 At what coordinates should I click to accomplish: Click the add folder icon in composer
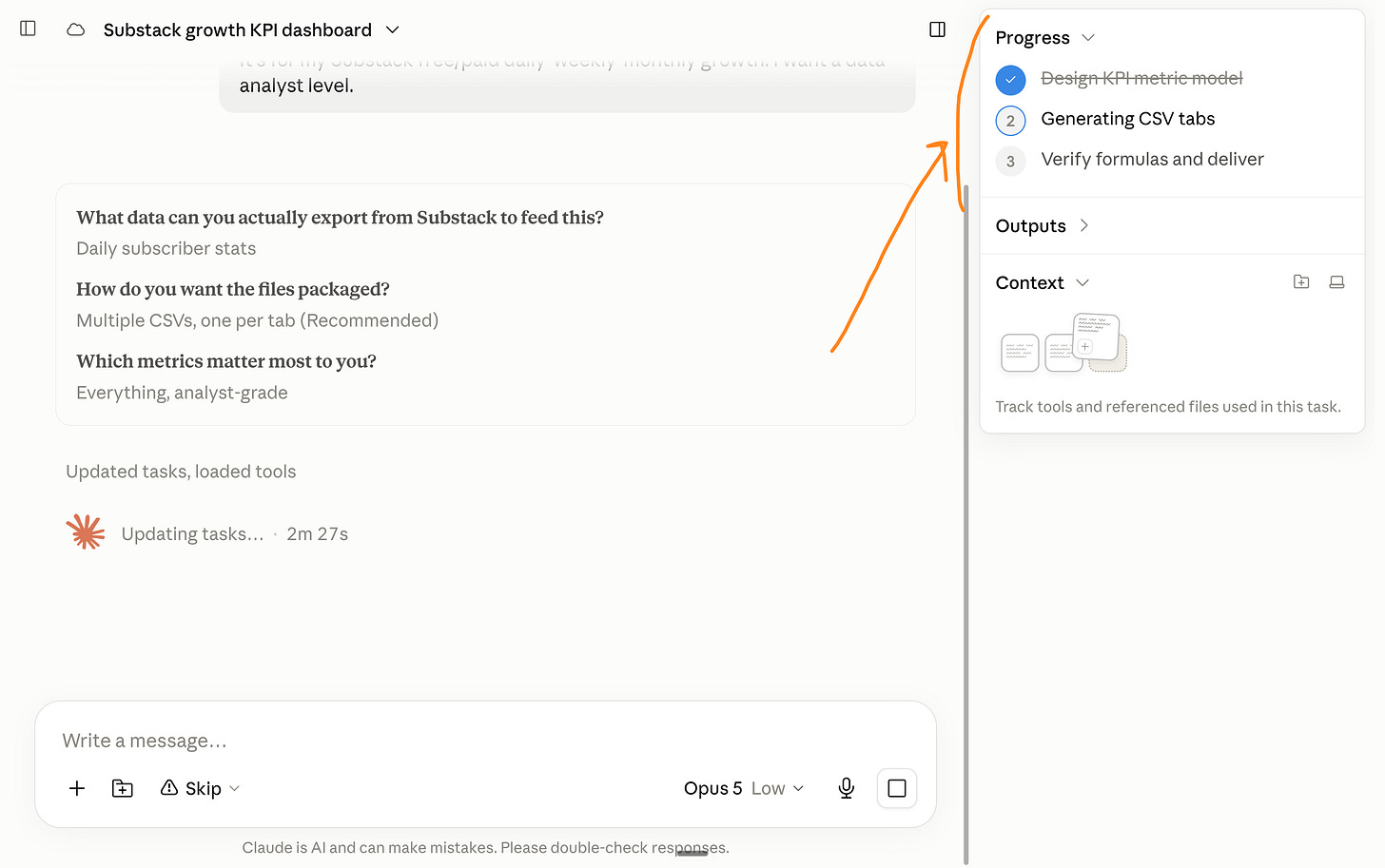pyautogui.click(x=123, y=788)
